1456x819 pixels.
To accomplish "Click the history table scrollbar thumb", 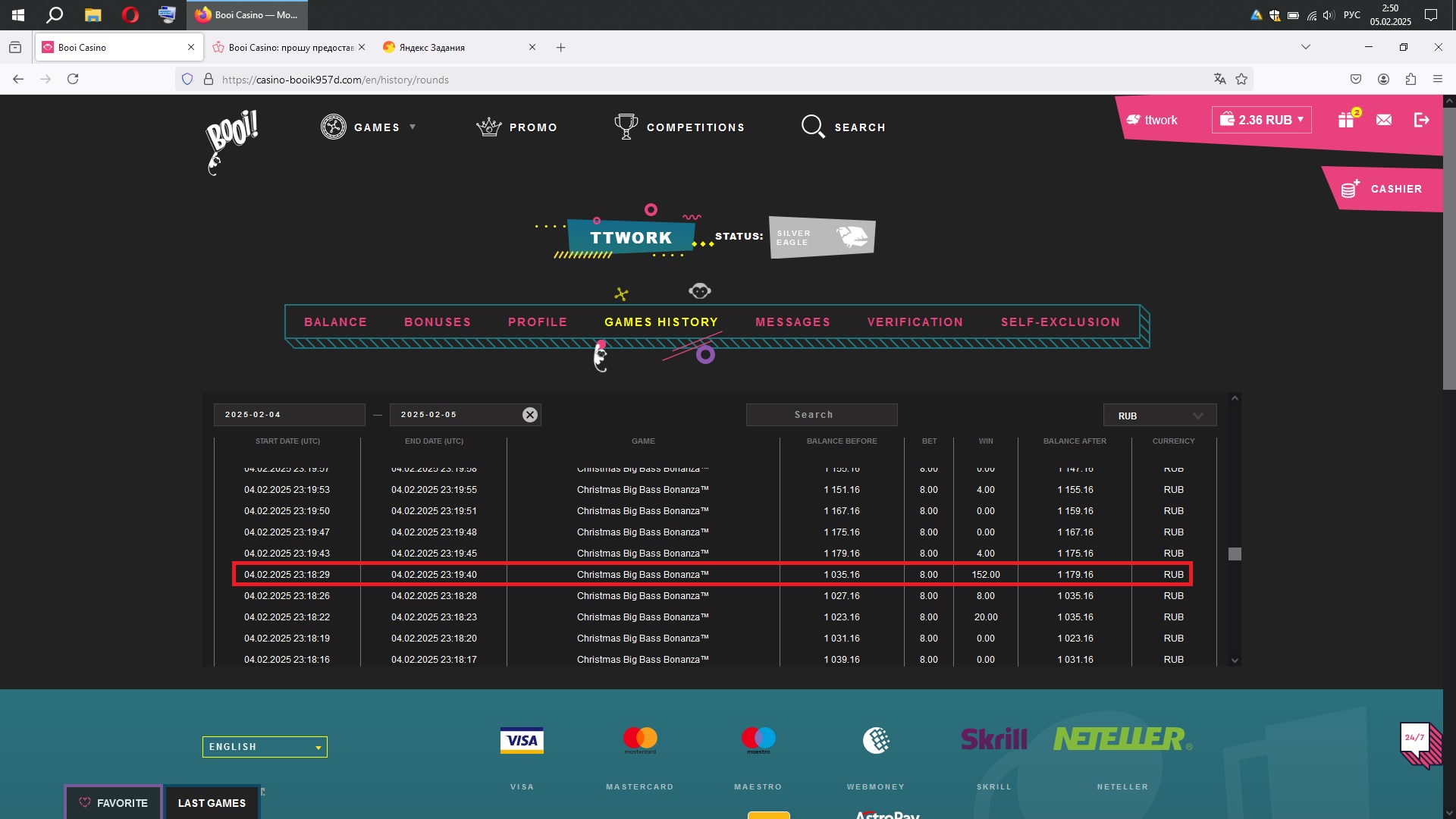I will [x=1235, y=554].
